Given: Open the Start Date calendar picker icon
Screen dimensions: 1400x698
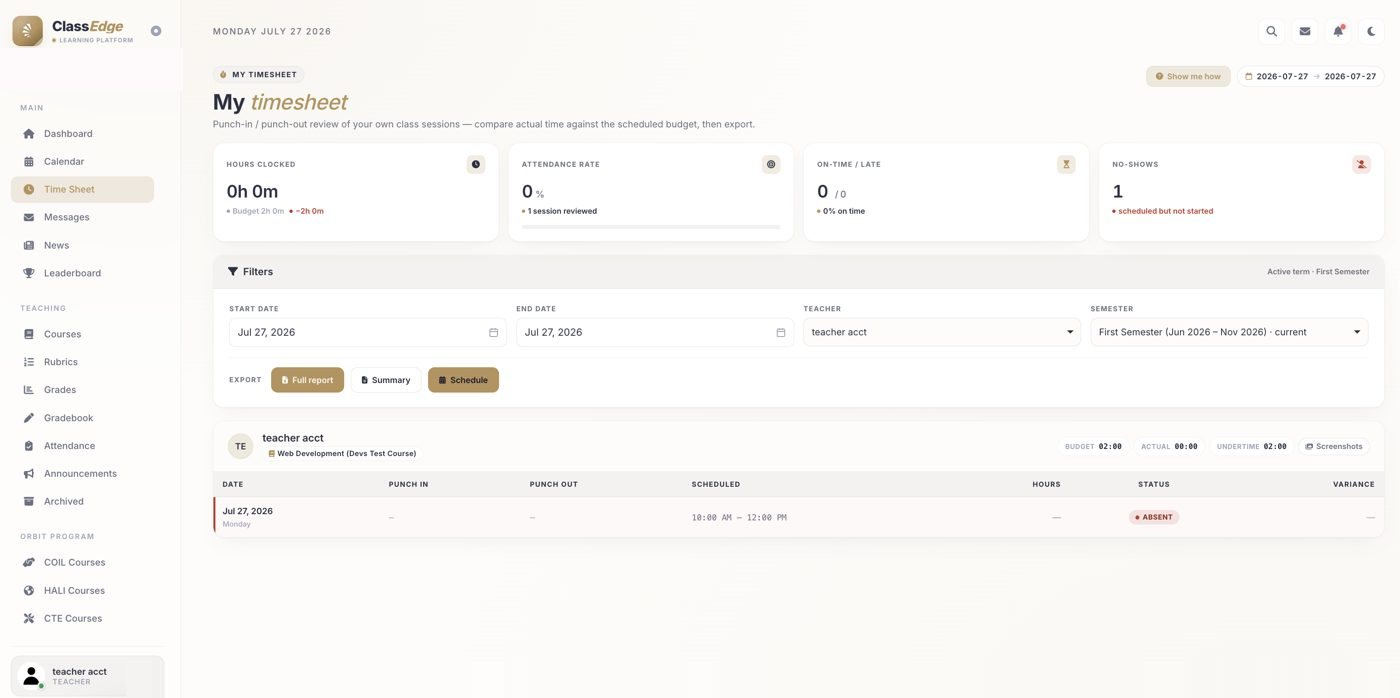Looking at the screenshot, I should pos(493,332).
